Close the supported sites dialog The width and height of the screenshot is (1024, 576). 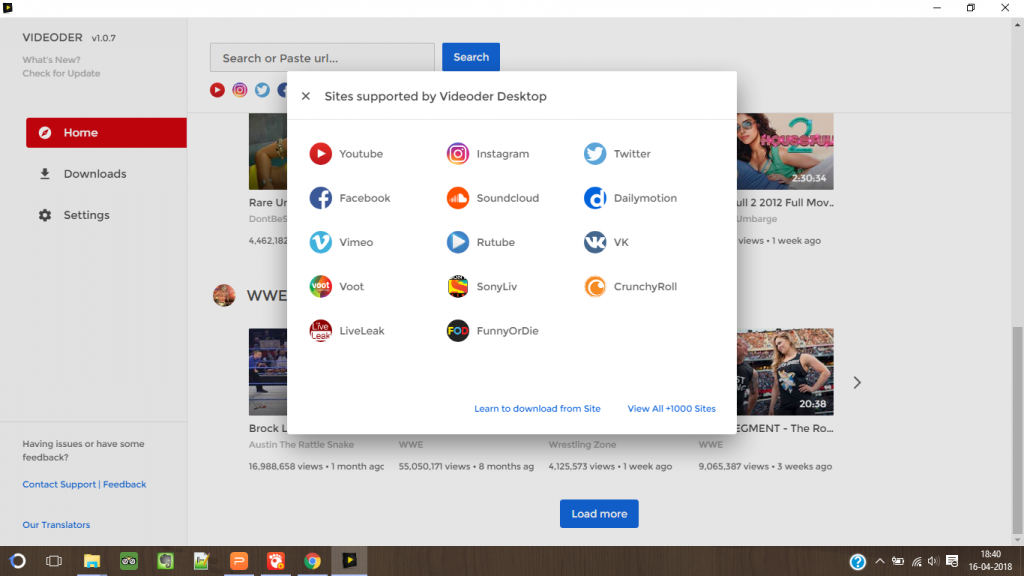coord(306,97)
